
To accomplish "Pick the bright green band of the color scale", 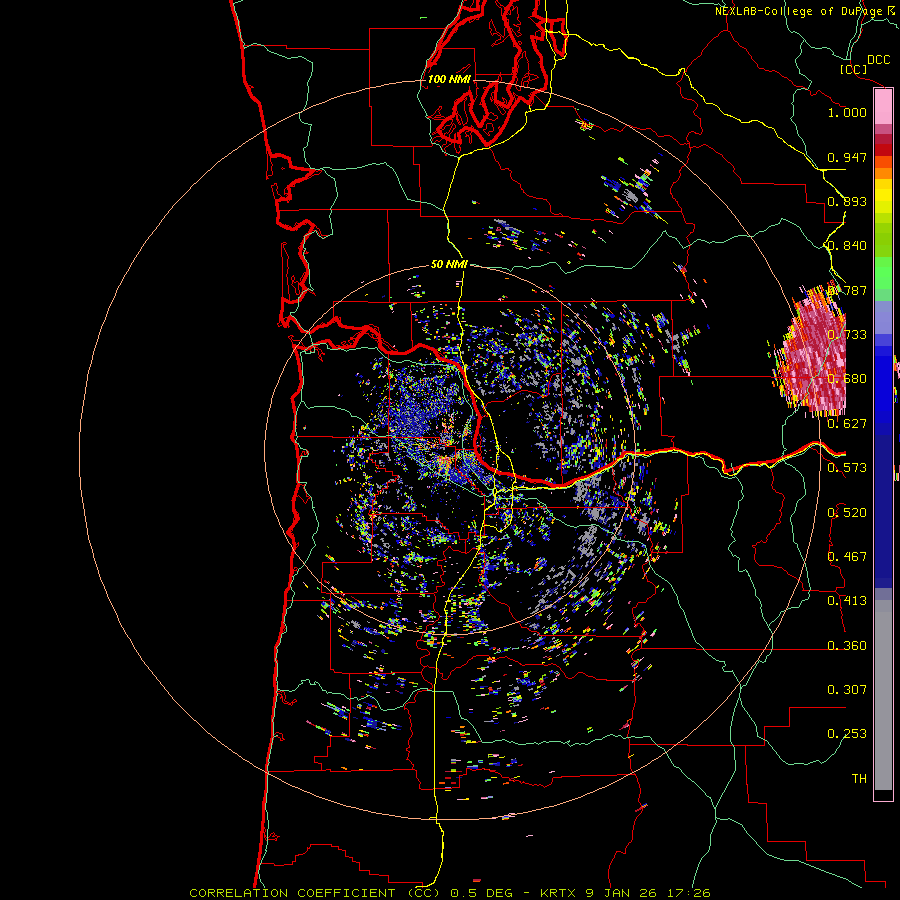I will [x=883, y=273].
